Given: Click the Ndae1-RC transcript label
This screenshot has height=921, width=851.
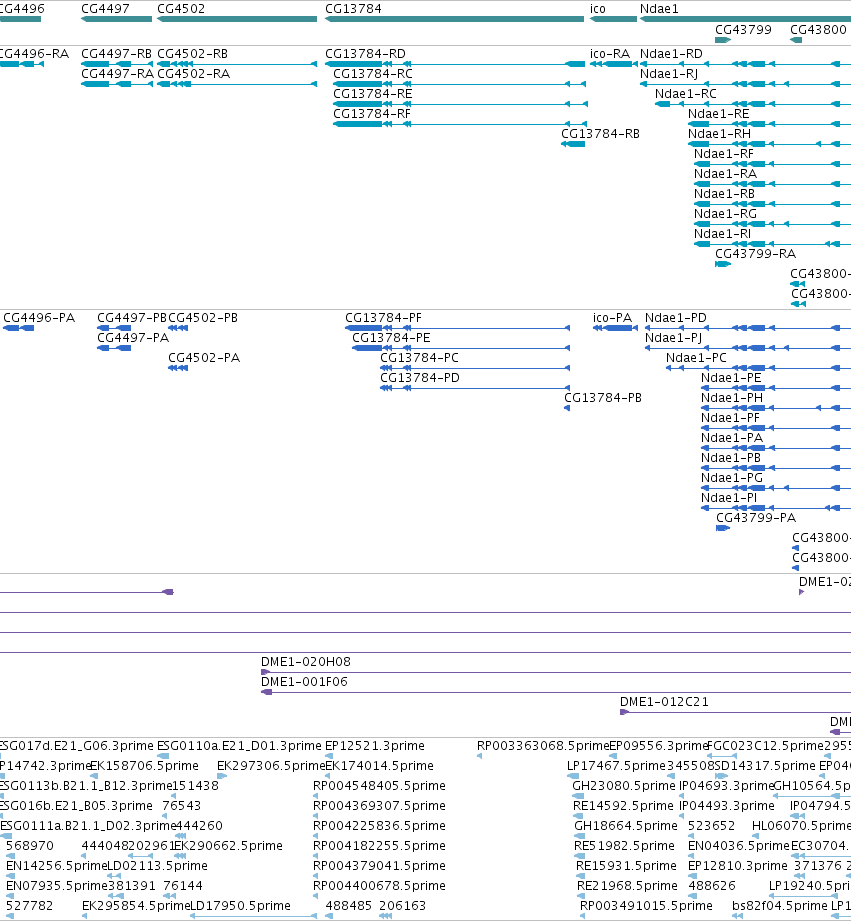Looking at the screenshot, I should point(686,93).
